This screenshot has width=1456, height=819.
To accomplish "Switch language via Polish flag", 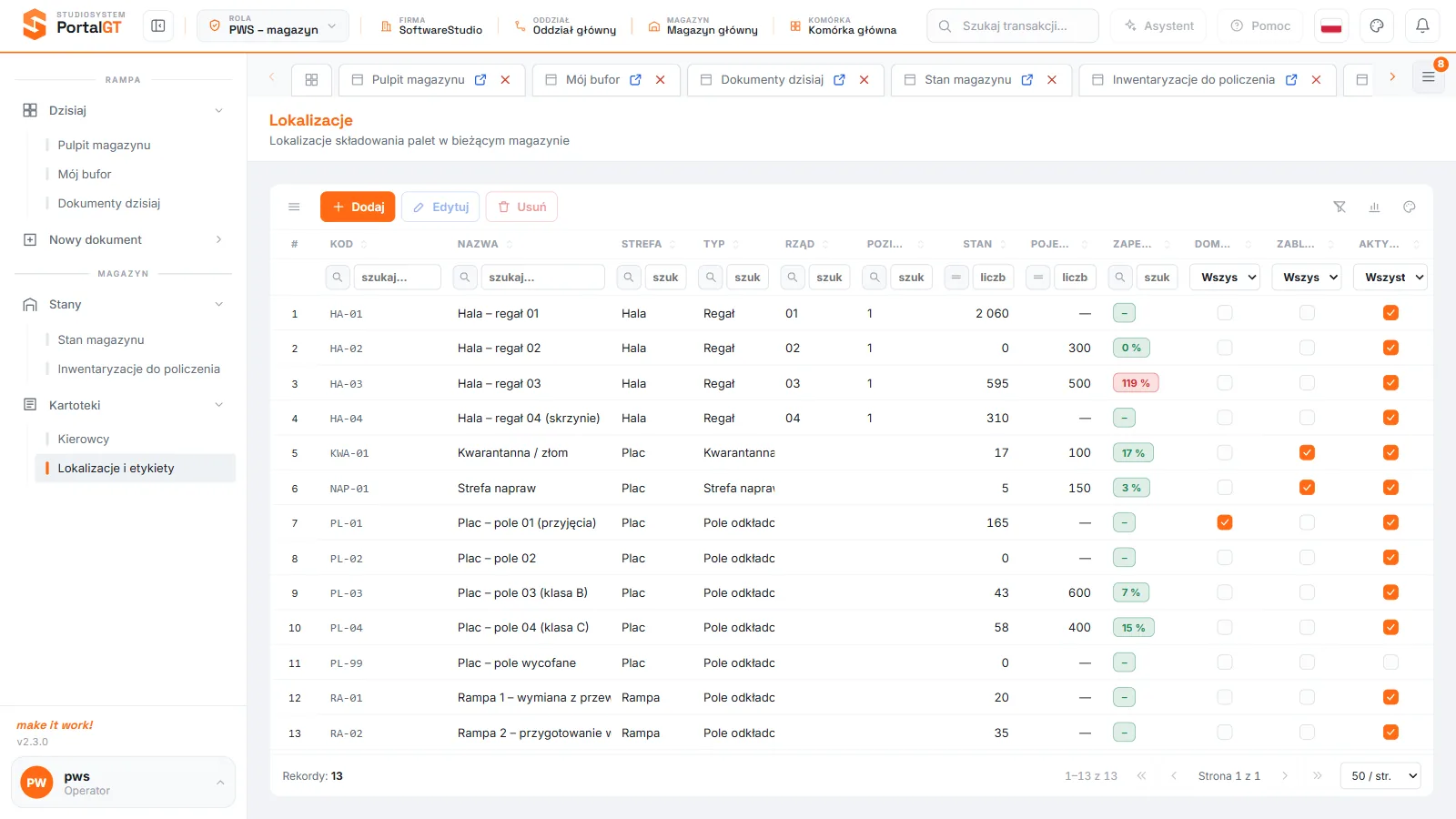I will click(1331, 25).
